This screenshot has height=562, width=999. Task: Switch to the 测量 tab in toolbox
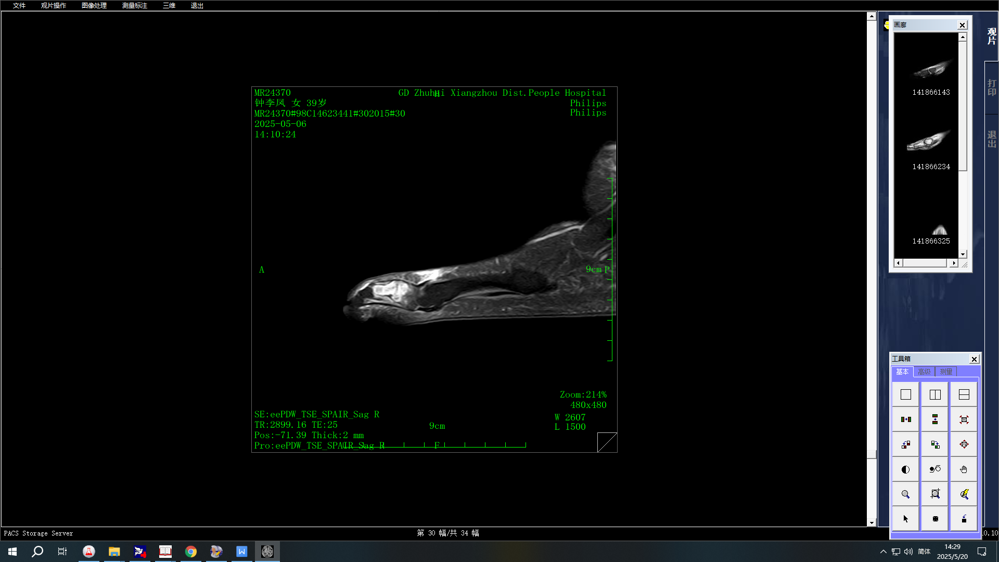coord(946,372)
